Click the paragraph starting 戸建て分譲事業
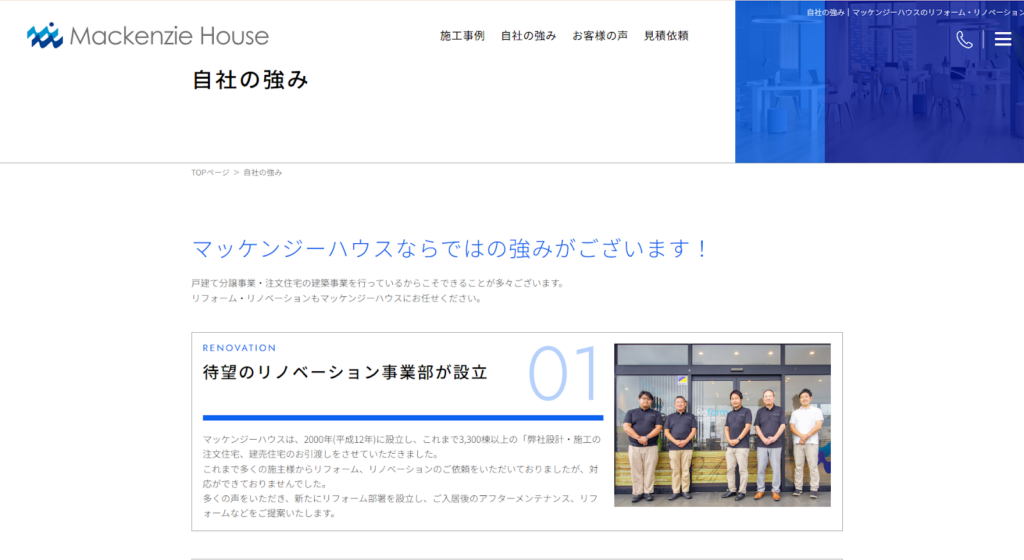 [377, 283]
